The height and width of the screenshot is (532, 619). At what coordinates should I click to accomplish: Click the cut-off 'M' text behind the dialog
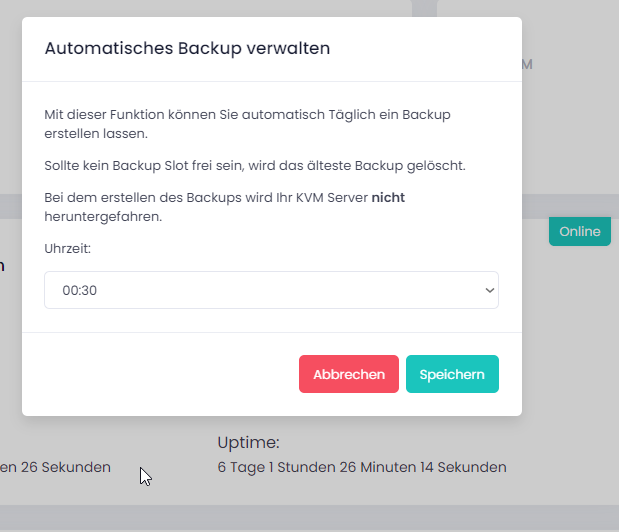click(527, 64)
